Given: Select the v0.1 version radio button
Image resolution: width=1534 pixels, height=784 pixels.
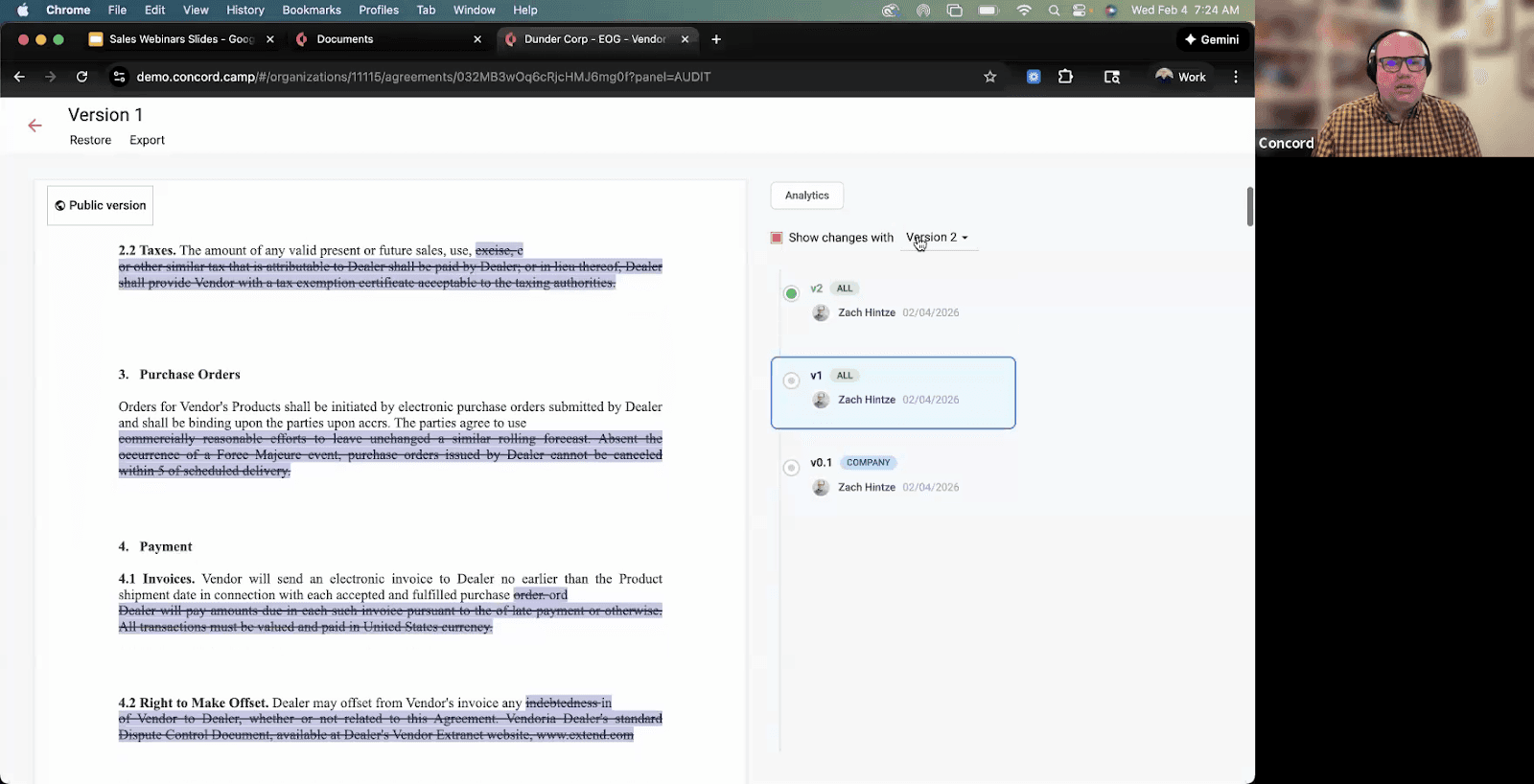Looking at the screenshot, I should coord(791,468).
